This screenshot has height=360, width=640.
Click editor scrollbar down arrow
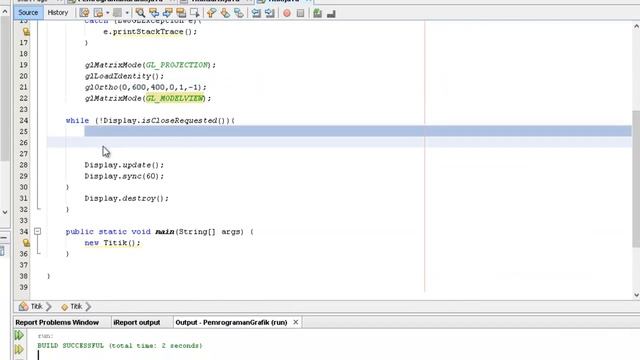pyautogui.click(x=636, y=295)
